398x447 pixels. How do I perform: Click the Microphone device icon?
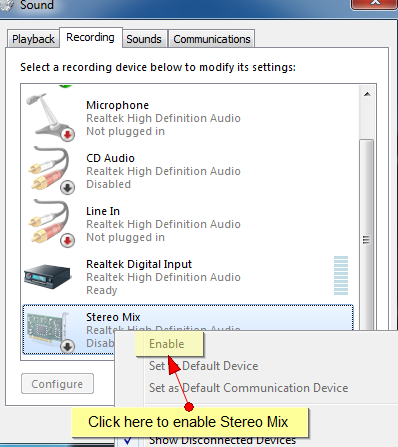(51, 117)
